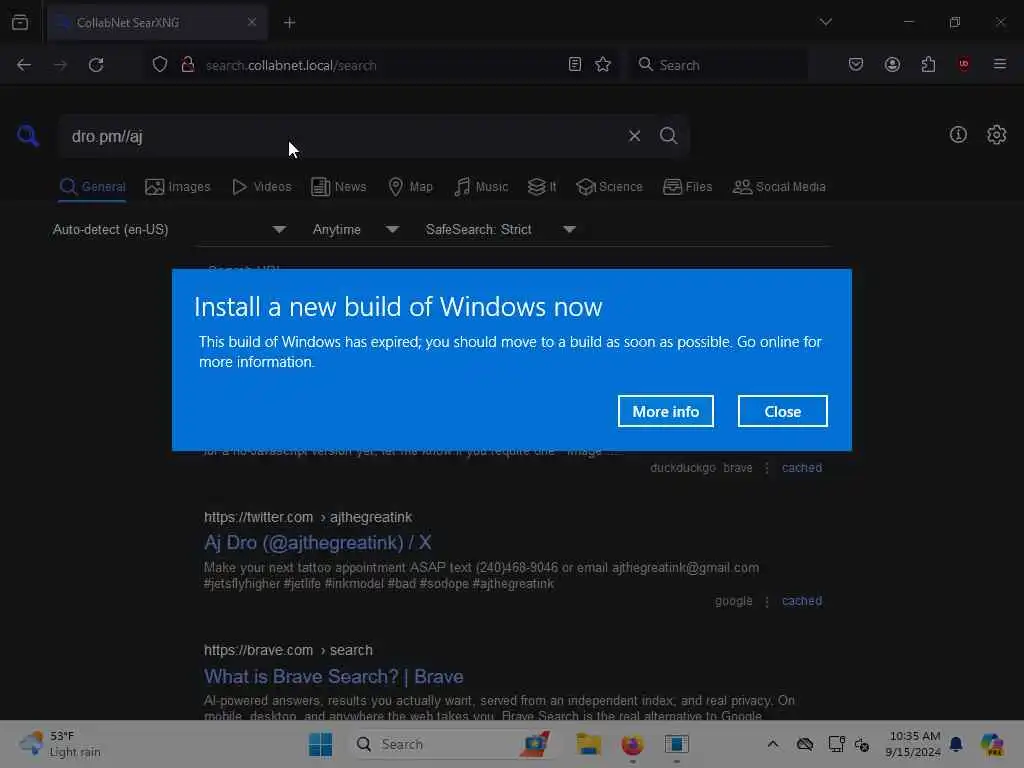Open the notification bell icon
This screenshot has width=1024, height=768.
click(x=956, y=744)
